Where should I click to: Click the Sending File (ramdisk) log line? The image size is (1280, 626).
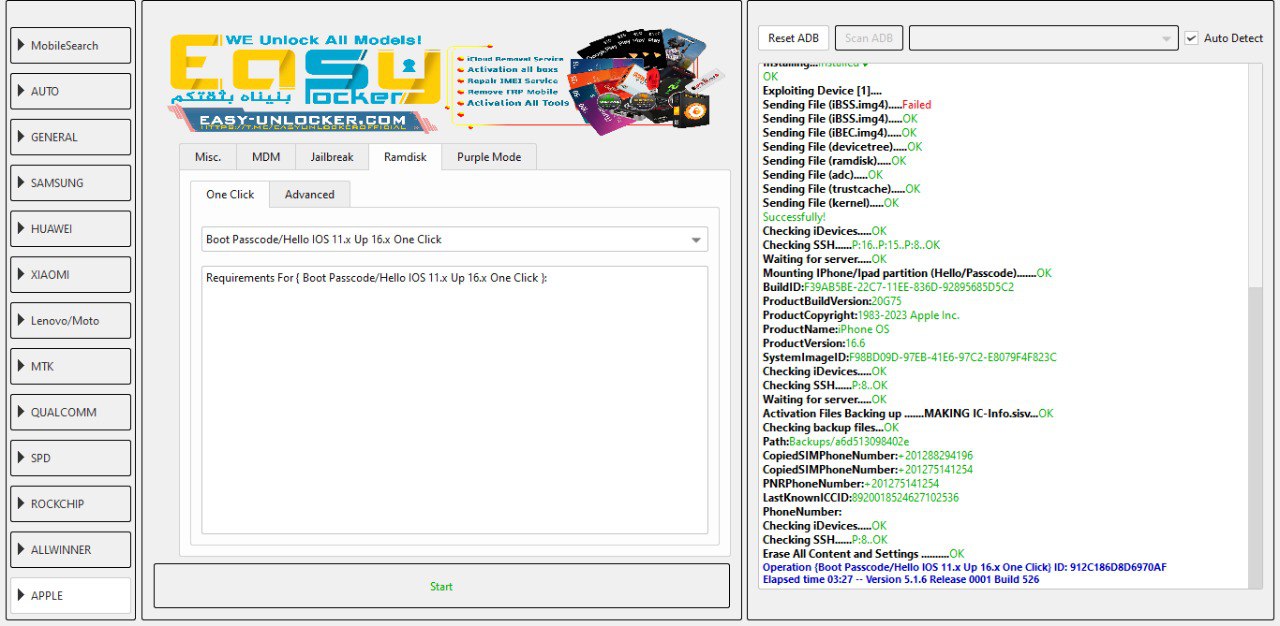835,160
